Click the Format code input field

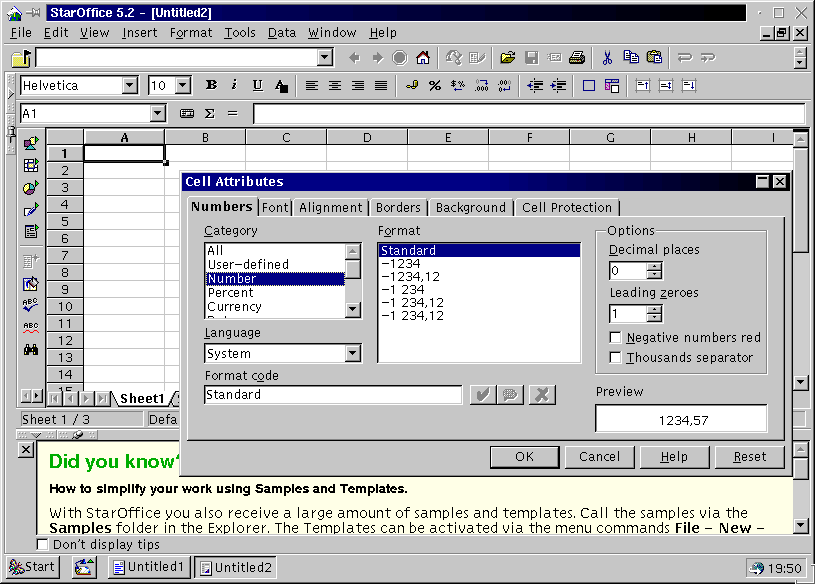click(x=333, y=395)
